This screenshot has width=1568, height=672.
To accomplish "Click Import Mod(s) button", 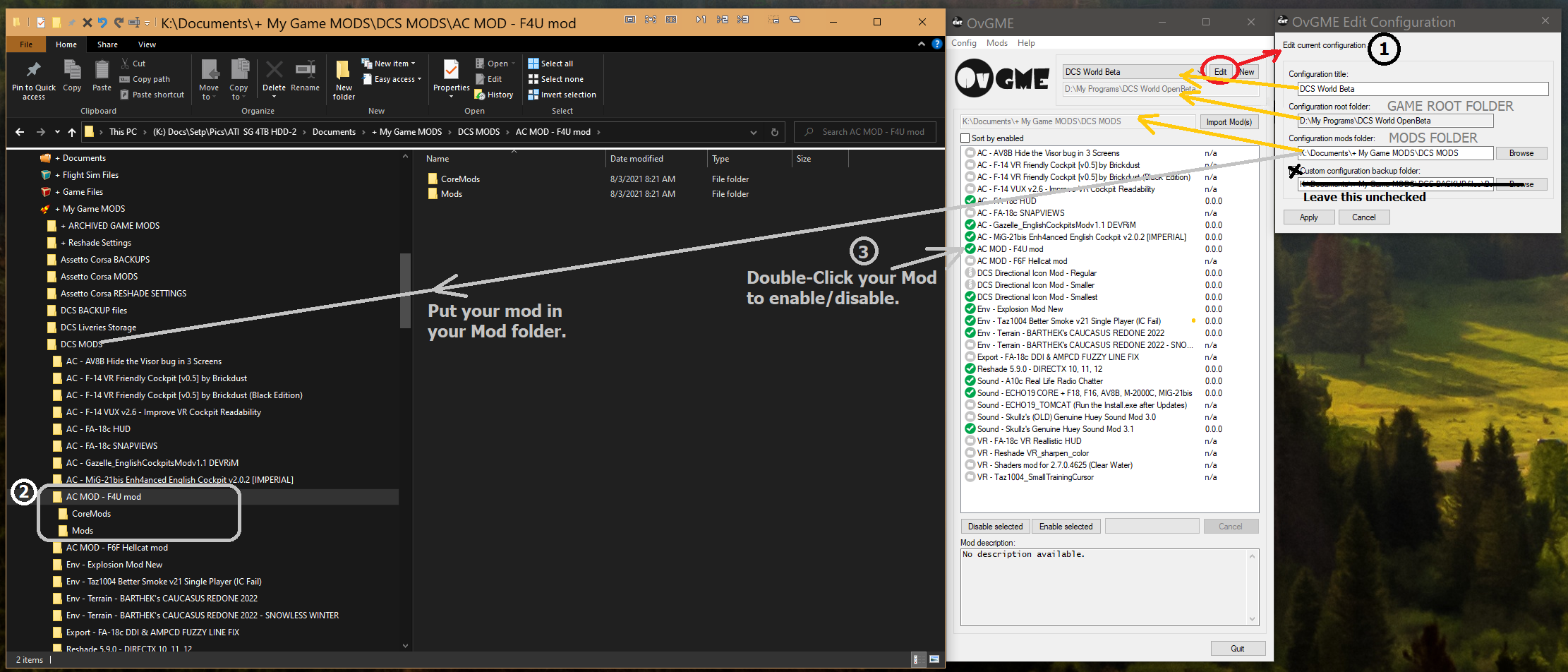I will click(x=1229, y=122).
